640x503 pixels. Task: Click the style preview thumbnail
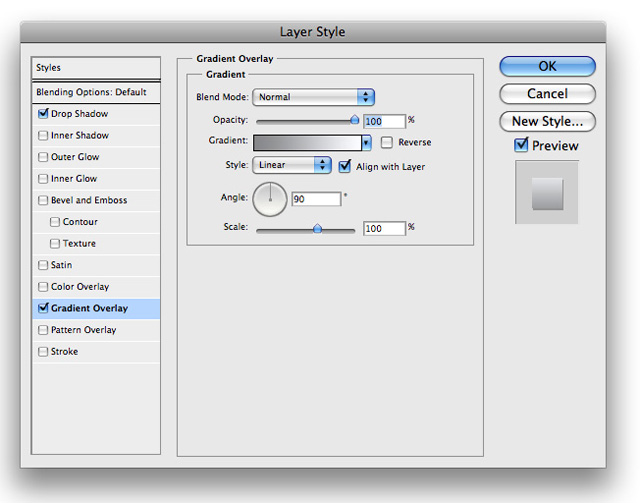coord(547,192)
